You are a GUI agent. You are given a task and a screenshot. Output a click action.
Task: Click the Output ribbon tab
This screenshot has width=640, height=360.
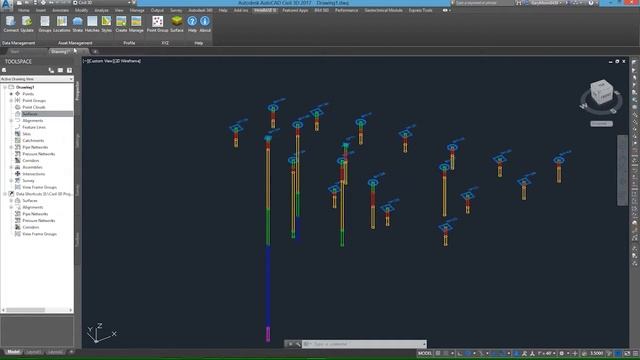click(157, 10)
